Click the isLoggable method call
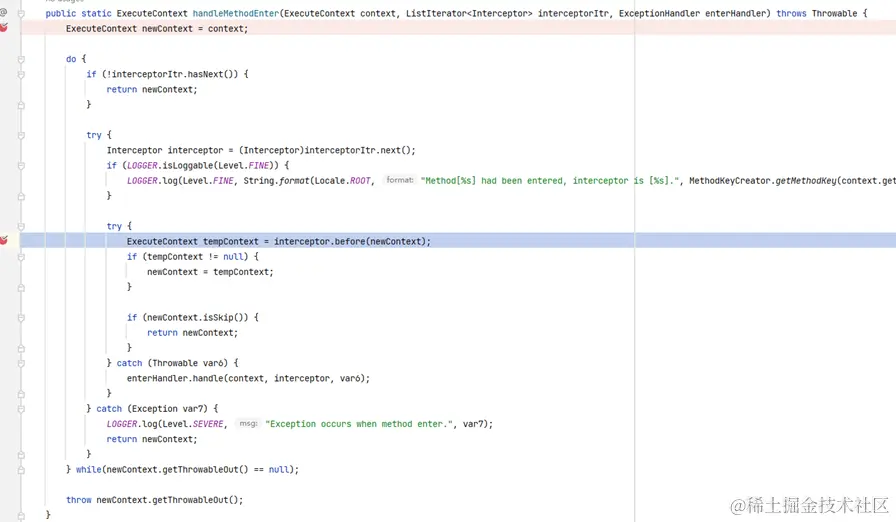This screenshot has width=896, height=522. click(187, 166)
